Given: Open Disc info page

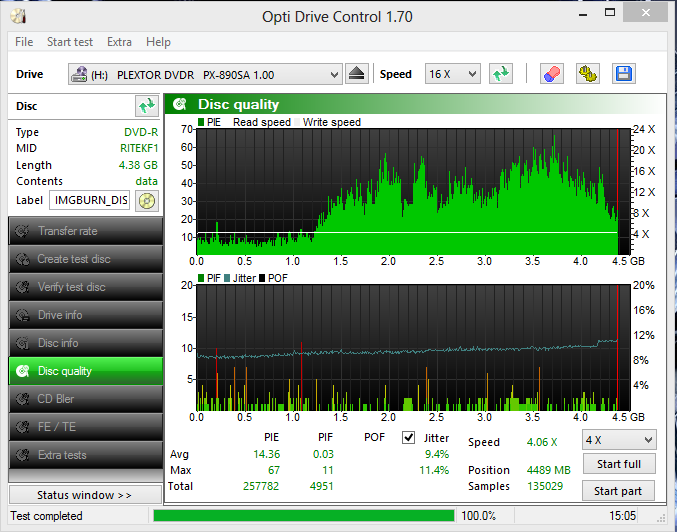Looking at the screenshot, I should (85, 343).
